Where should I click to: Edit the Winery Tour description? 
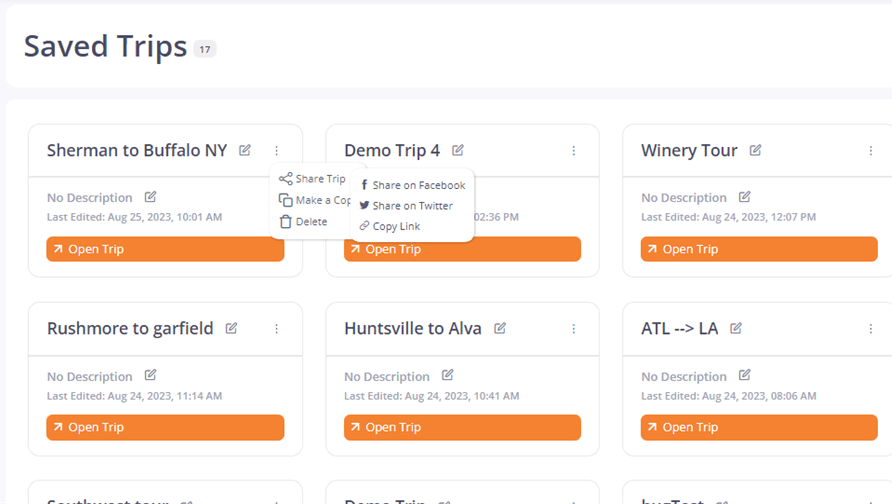(745, 197)
